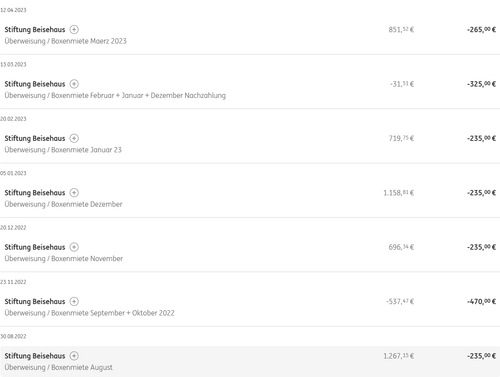Click plus icon on September + Oktober 2022 entry
The height and width of the screenshot is (377, 500).
click(x=74, y=301)
